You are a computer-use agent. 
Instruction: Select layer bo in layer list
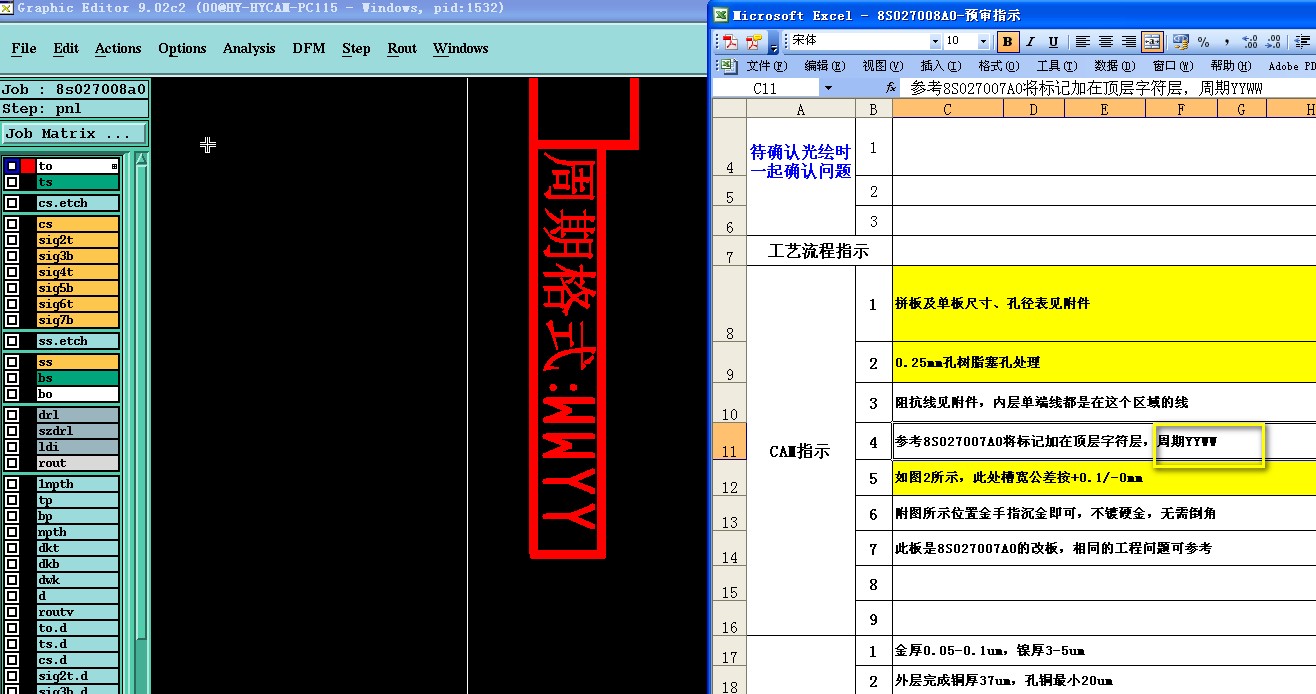[x=78, y=394]
